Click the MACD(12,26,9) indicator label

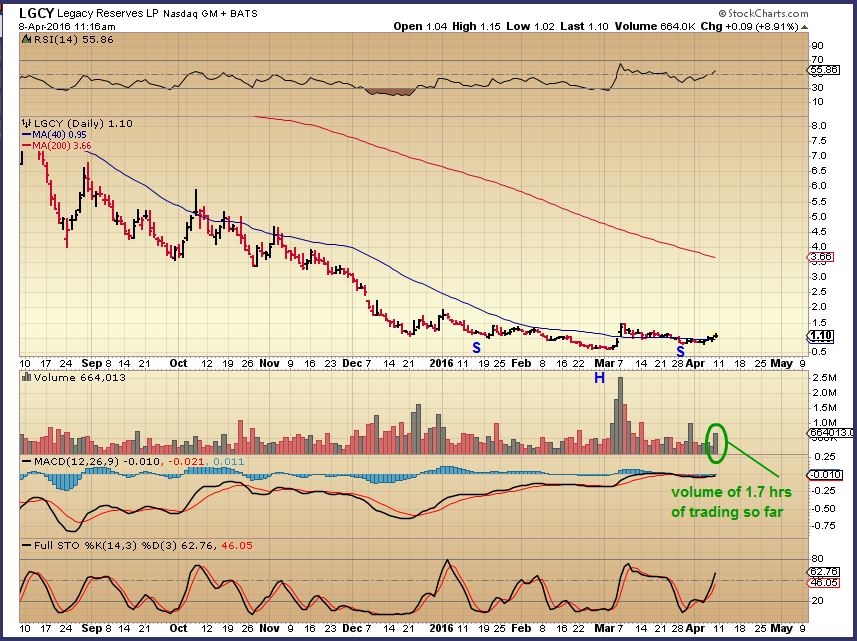coord(75,462)
